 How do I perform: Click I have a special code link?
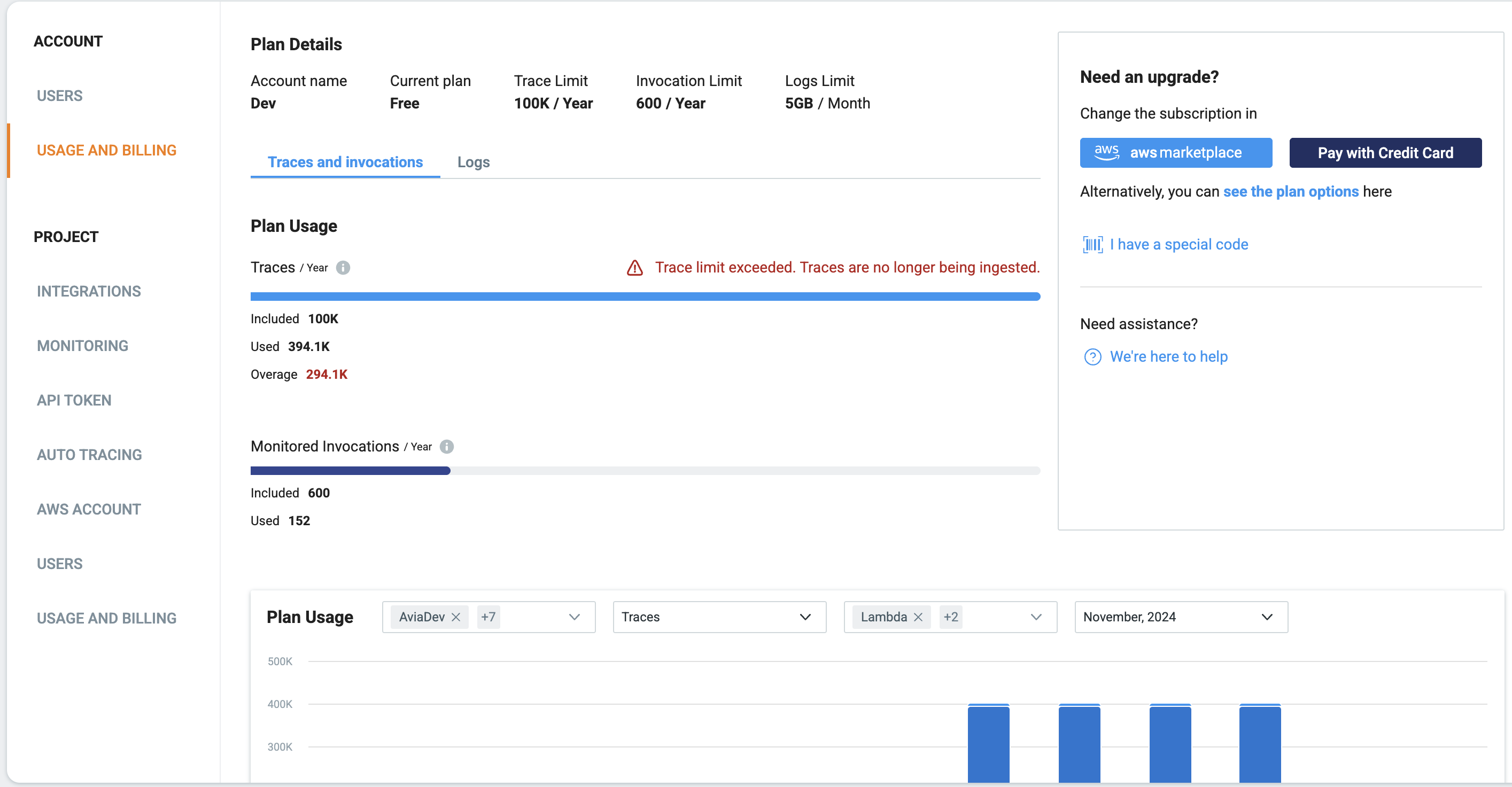[1178, 245]
